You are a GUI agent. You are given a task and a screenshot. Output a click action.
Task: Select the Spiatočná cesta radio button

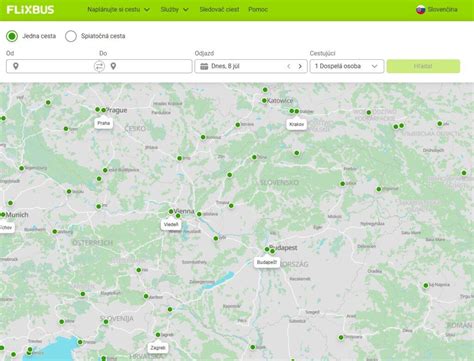(71, 36)
